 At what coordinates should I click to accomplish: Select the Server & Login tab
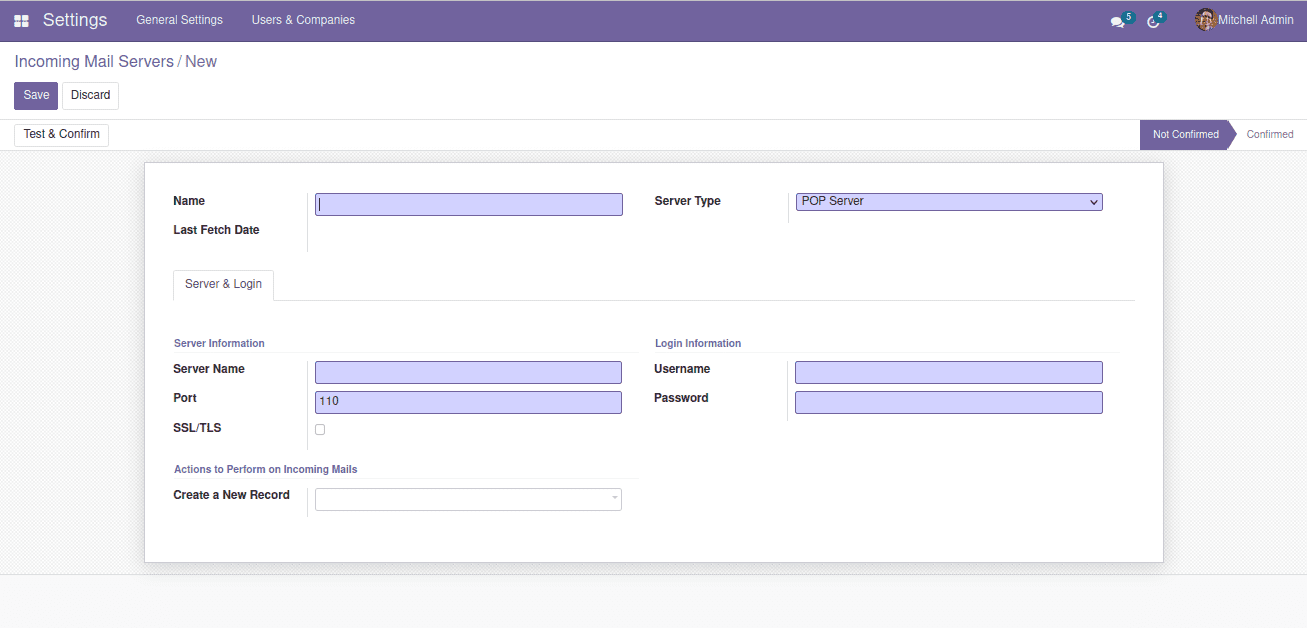tap(223, 285)
